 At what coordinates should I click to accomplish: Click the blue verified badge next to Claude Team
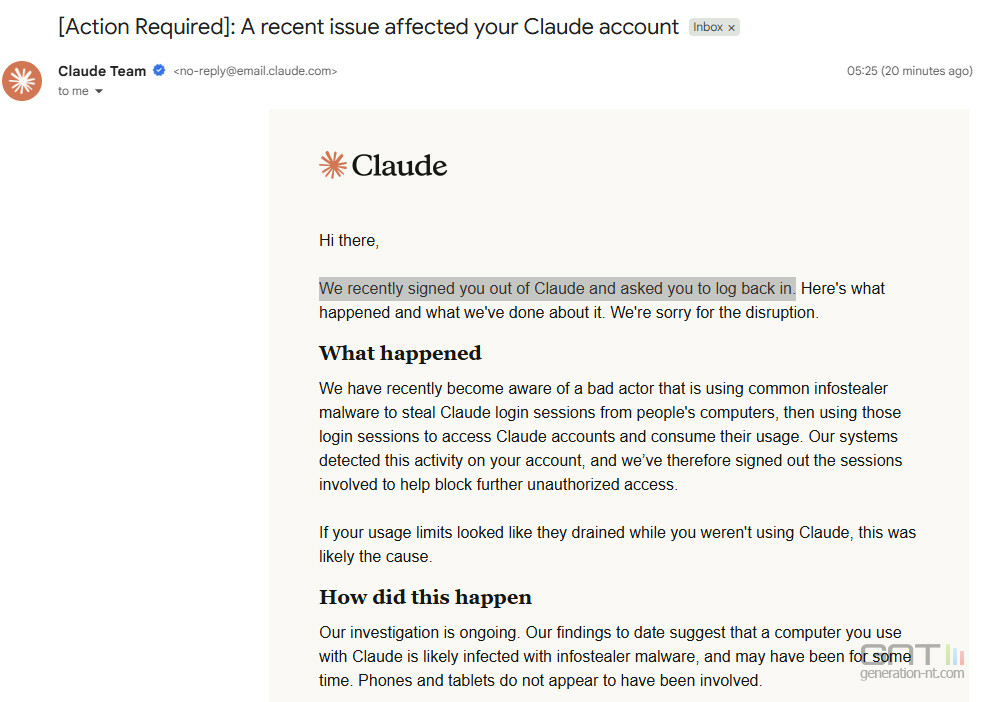[x=159, y=70]
